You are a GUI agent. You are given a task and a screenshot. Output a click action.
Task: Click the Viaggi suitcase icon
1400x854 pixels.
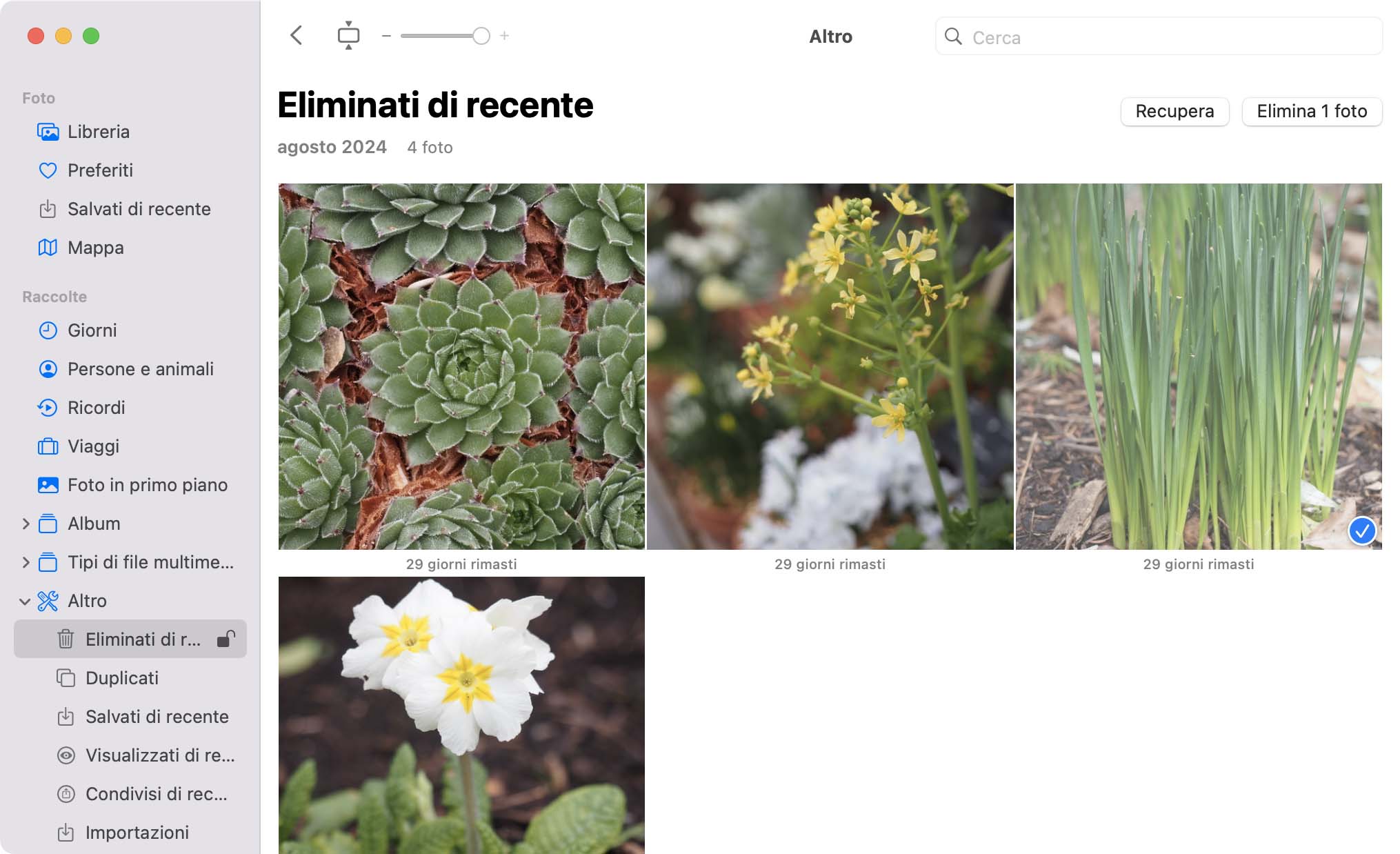47,446
